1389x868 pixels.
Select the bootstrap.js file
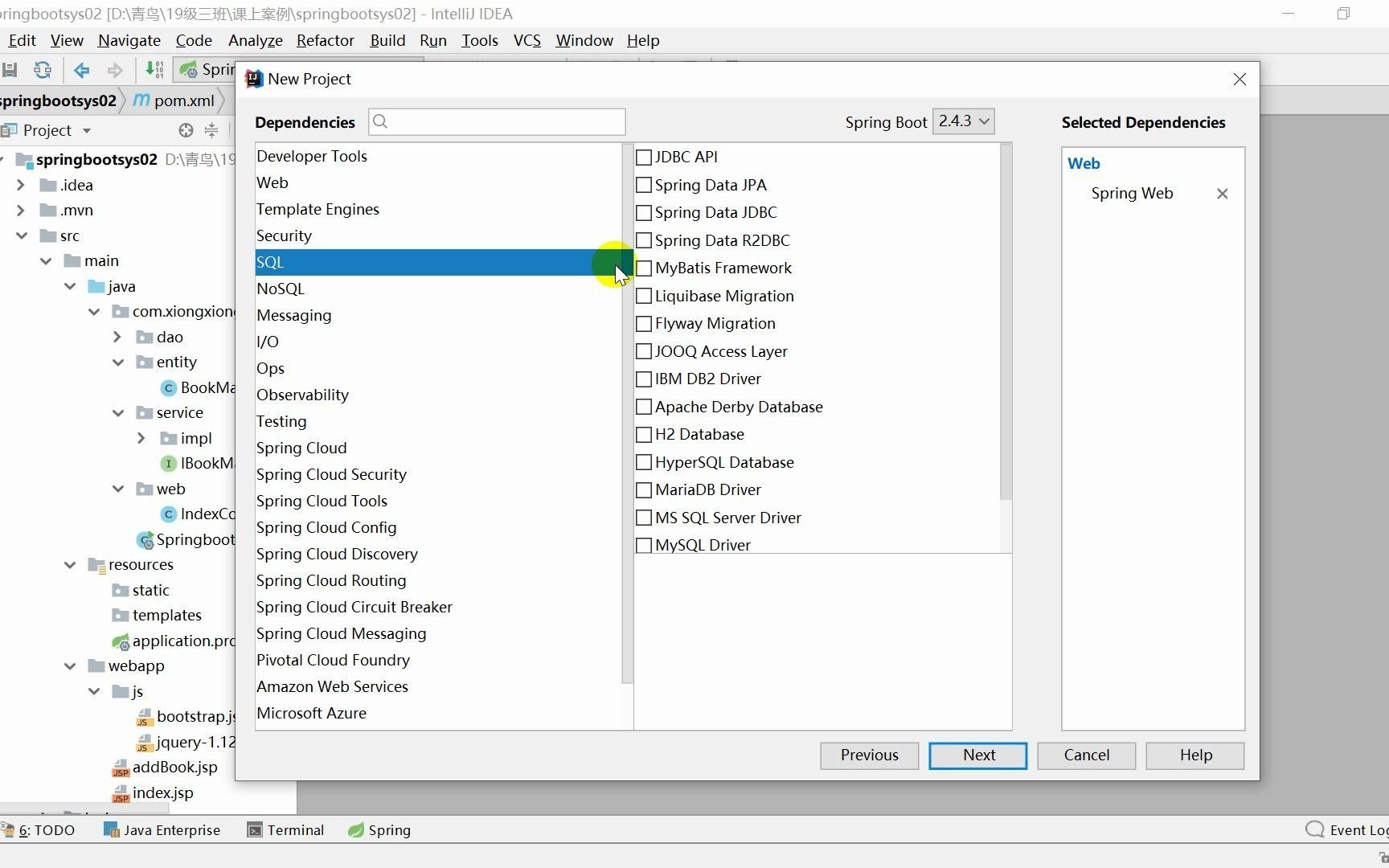click(186, 716)
